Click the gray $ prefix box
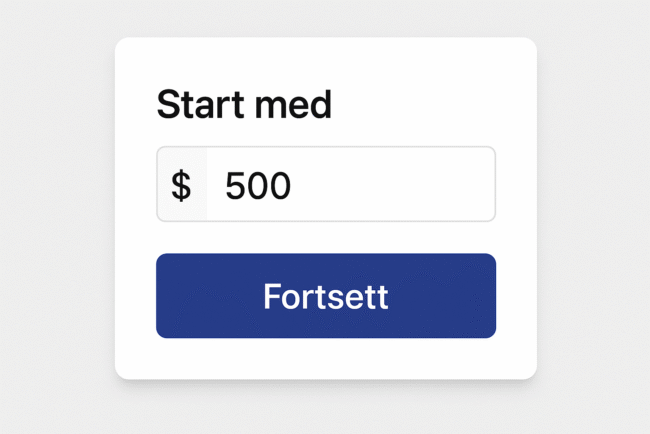650x434 pixels. [x=182, y=185]
